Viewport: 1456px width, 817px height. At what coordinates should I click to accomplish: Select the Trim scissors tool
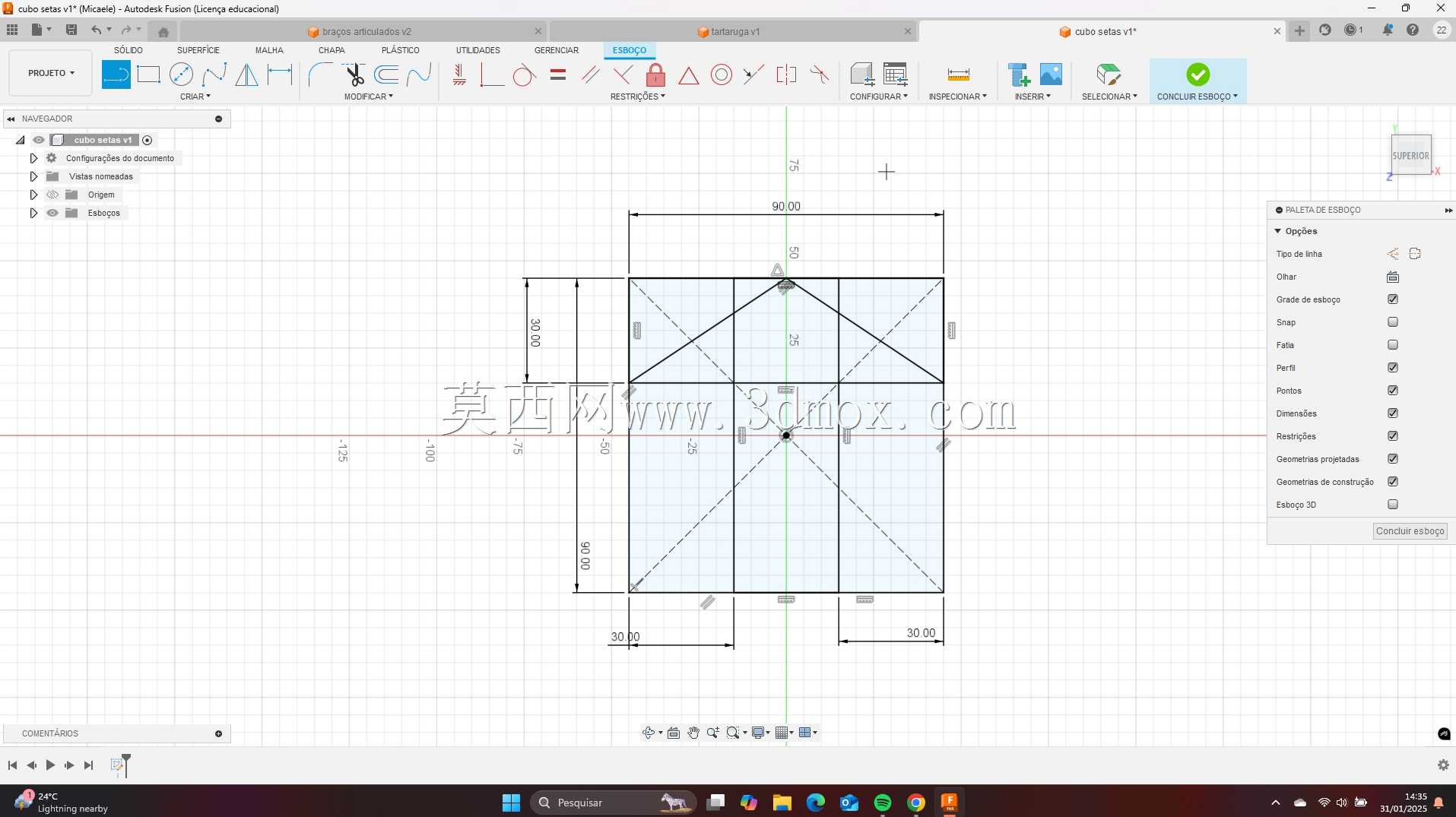pos(354,74)
